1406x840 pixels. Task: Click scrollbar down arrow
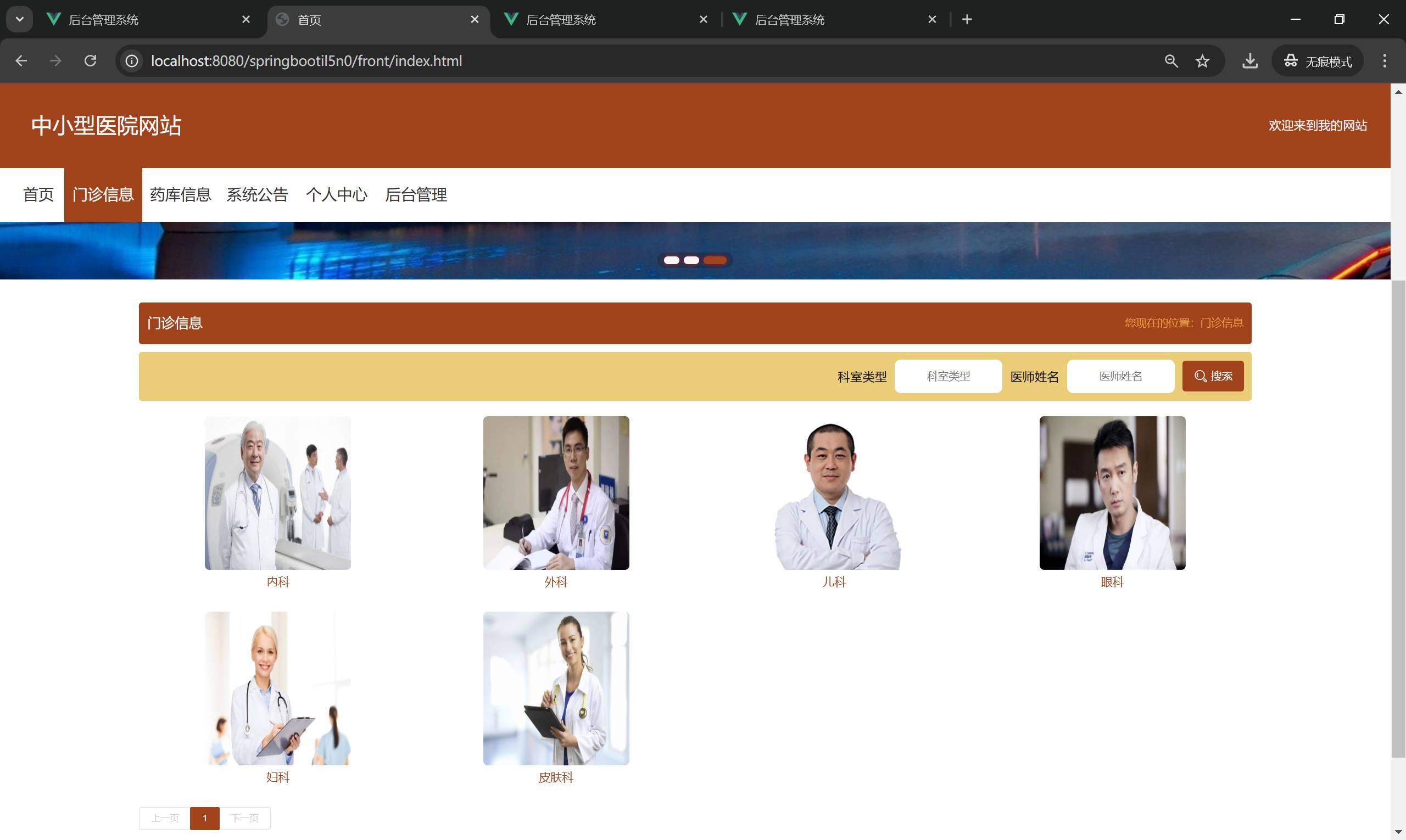click(x=1398, y=832)
